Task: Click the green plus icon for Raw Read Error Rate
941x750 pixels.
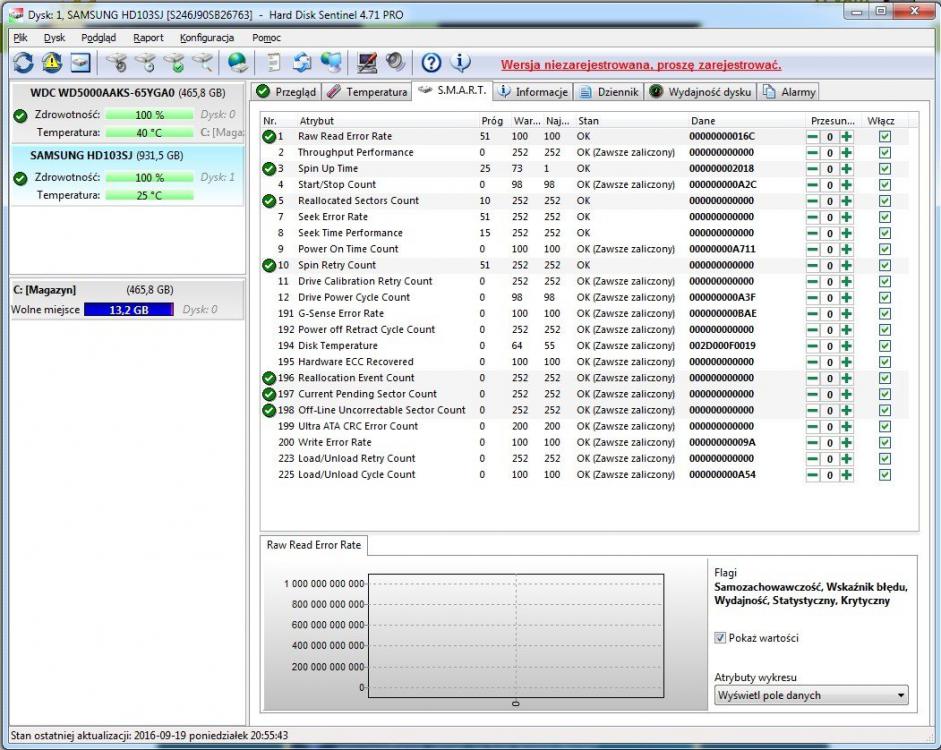Action: point(846,137)
